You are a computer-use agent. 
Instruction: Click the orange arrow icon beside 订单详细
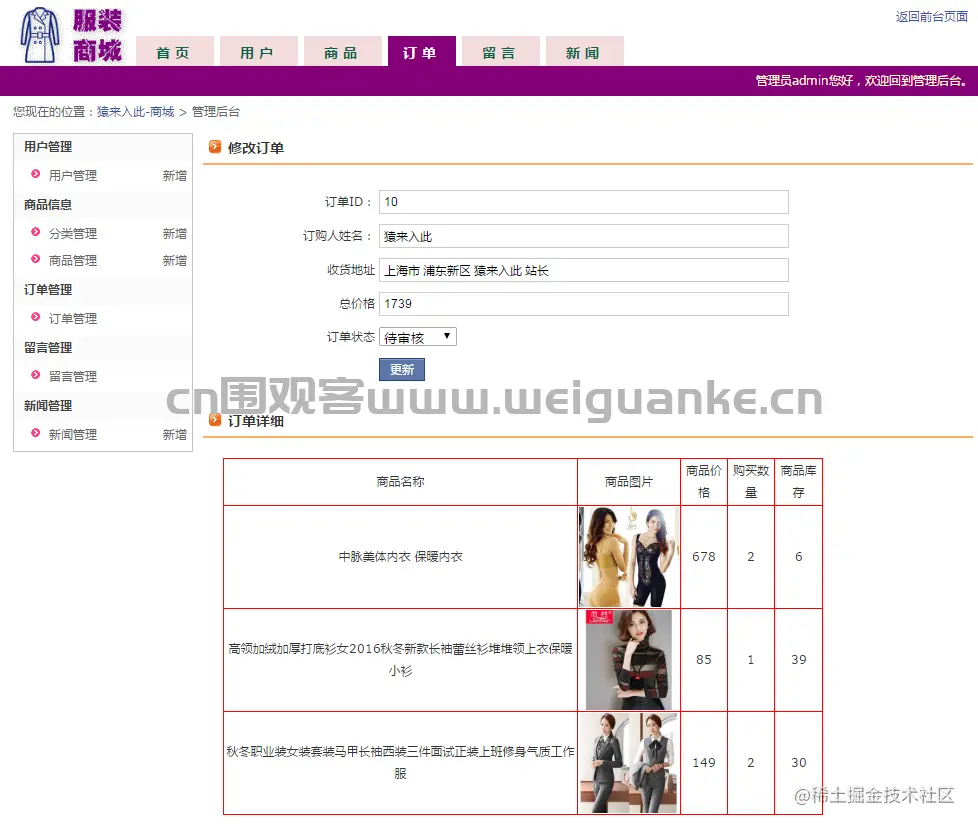click(x=215, y=420)
